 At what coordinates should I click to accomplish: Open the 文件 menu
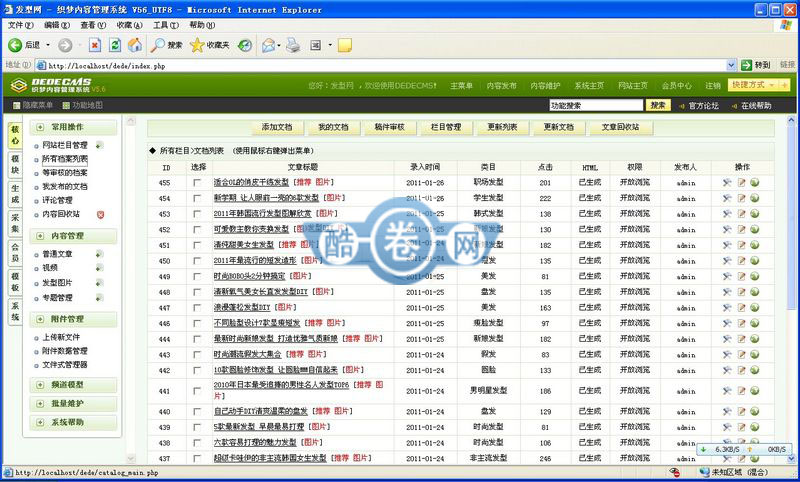pos(20,25)
